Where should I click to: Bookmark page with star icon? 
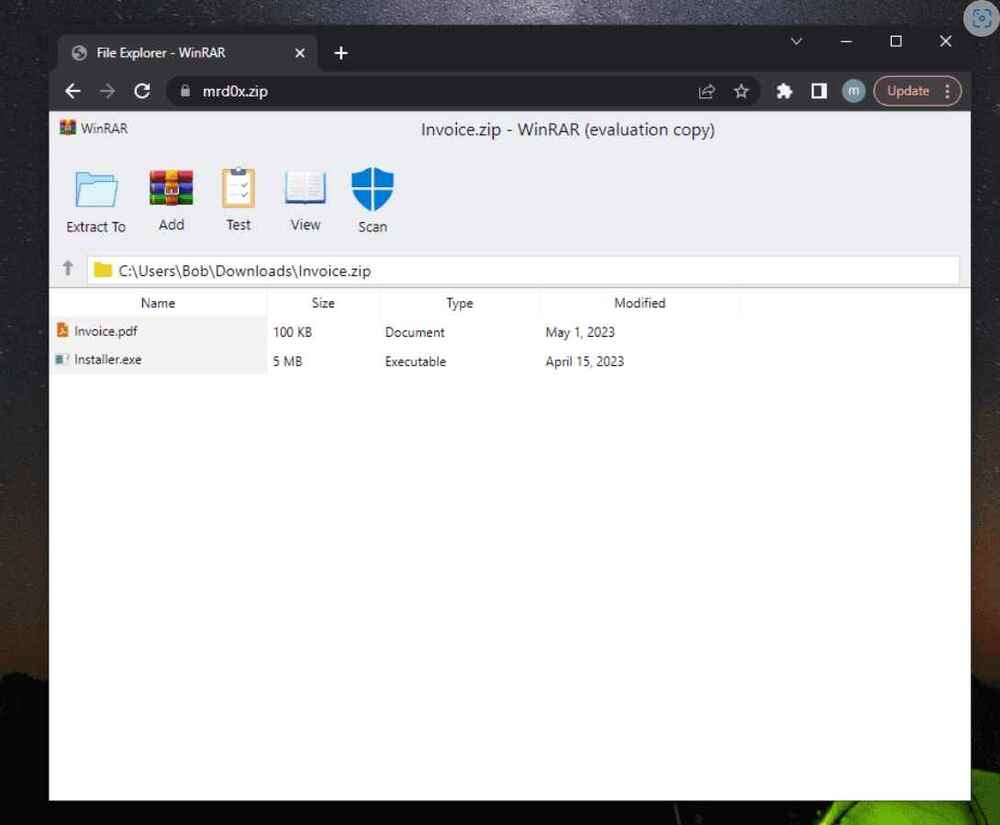pos(741,91)
